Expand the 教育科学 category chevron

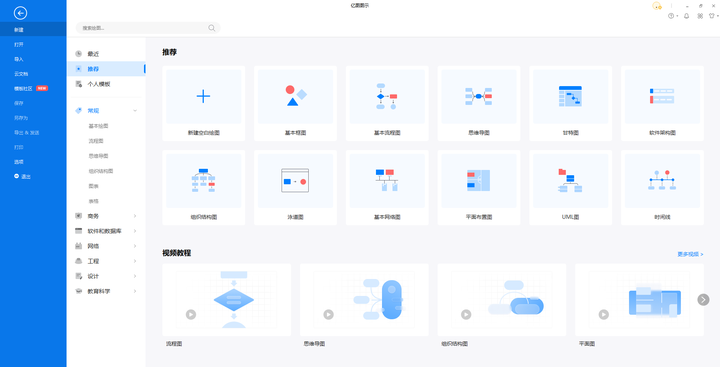[x=135, y=291]
